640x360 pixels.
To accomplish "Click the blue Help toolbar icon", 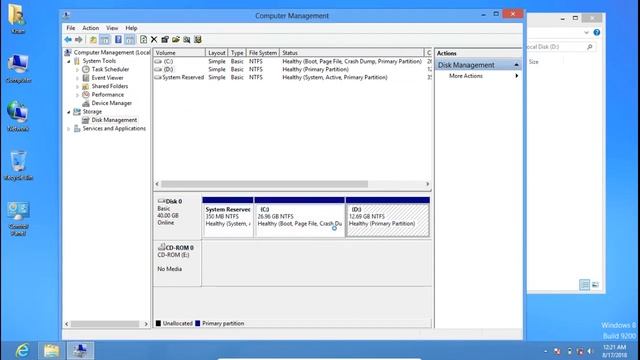I will click(x=118, y=40).
